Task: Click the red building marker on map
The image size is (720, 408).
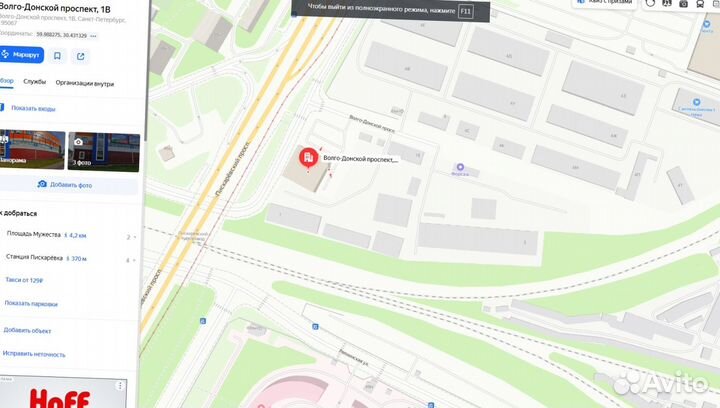Action: pyautogui.click(x=309, y=157)
